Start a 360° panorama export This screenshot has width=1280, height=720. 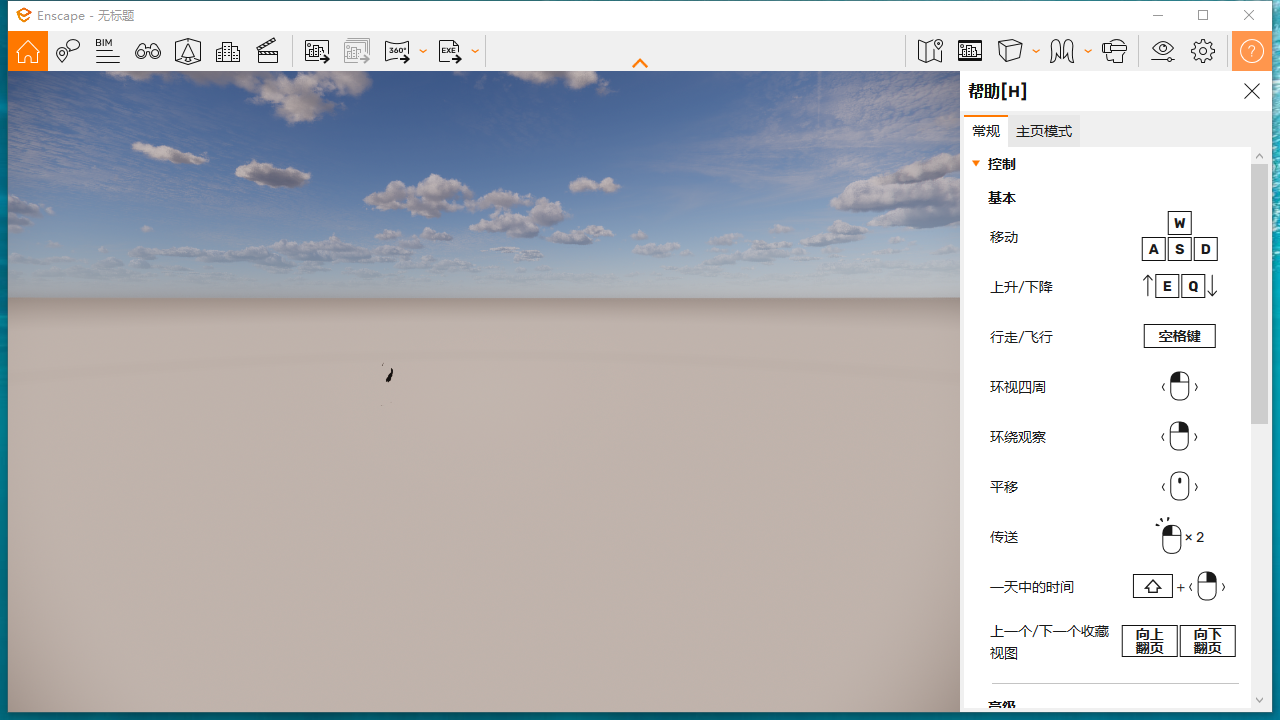coord(399,51)
